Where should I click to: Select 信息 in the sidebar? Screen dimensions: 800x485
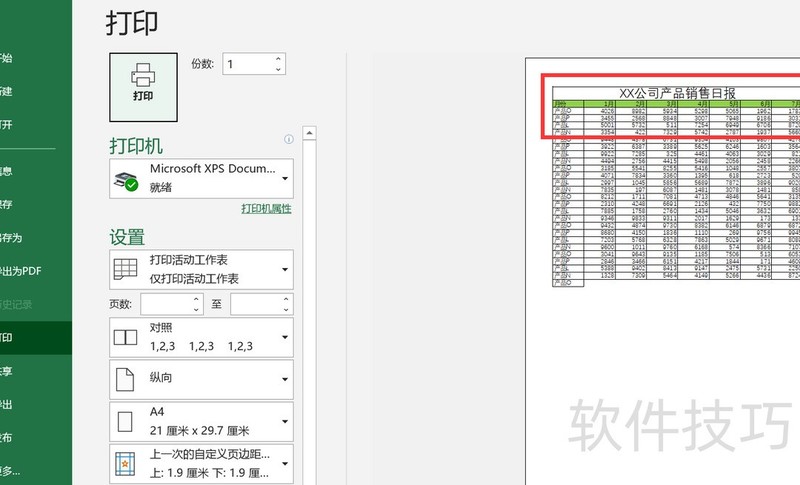(36, 171)
